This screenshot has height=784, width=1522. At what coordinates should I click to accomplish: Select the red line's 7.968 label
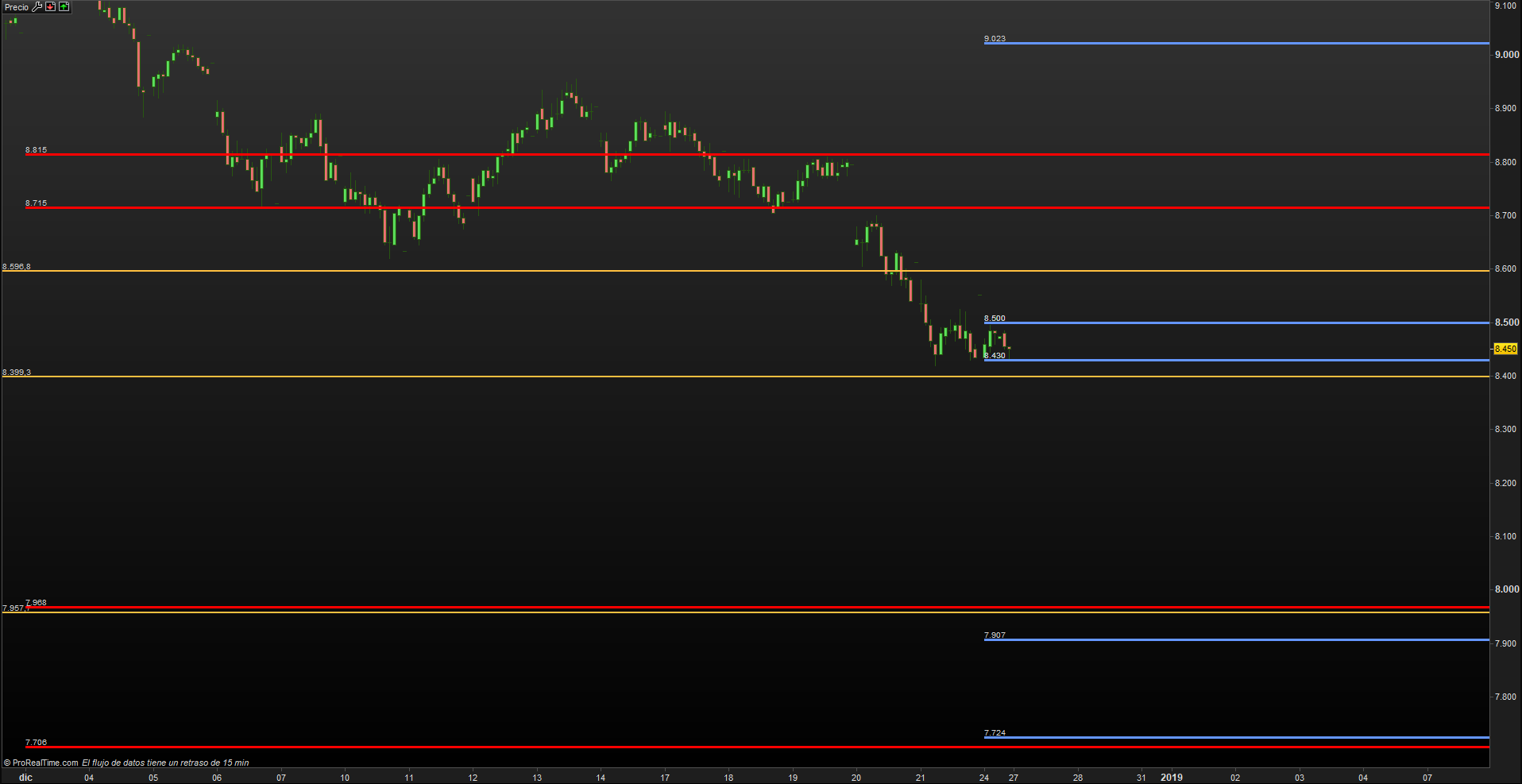[36, 602]
